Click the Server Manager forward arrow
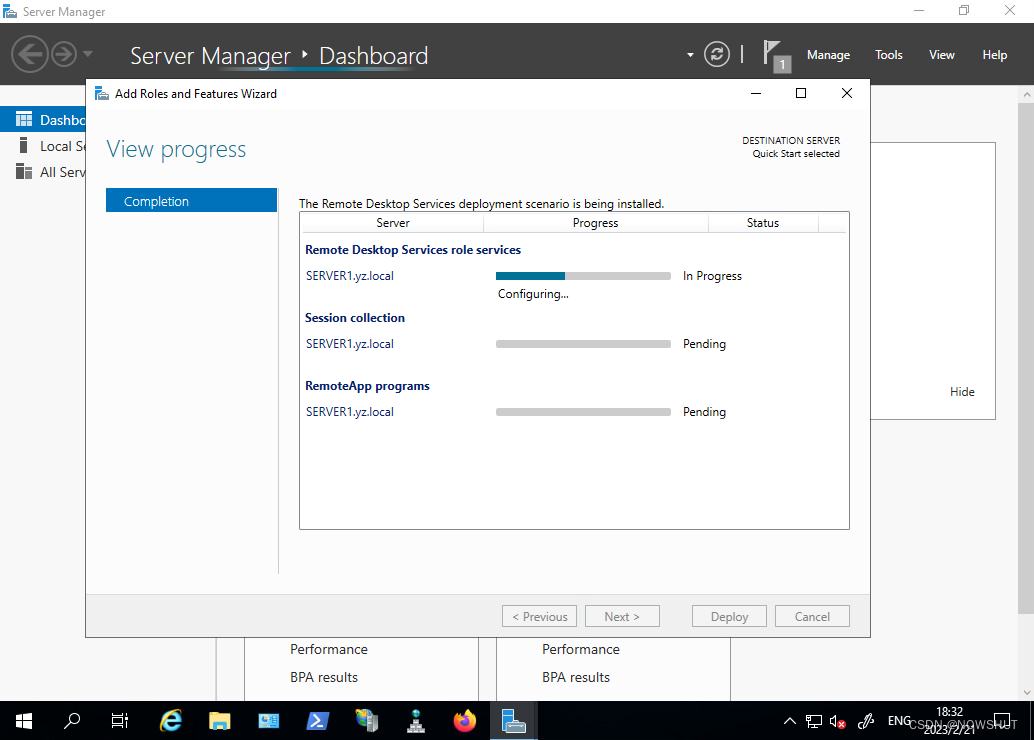Screen dimensions: 1034x740 64,54
